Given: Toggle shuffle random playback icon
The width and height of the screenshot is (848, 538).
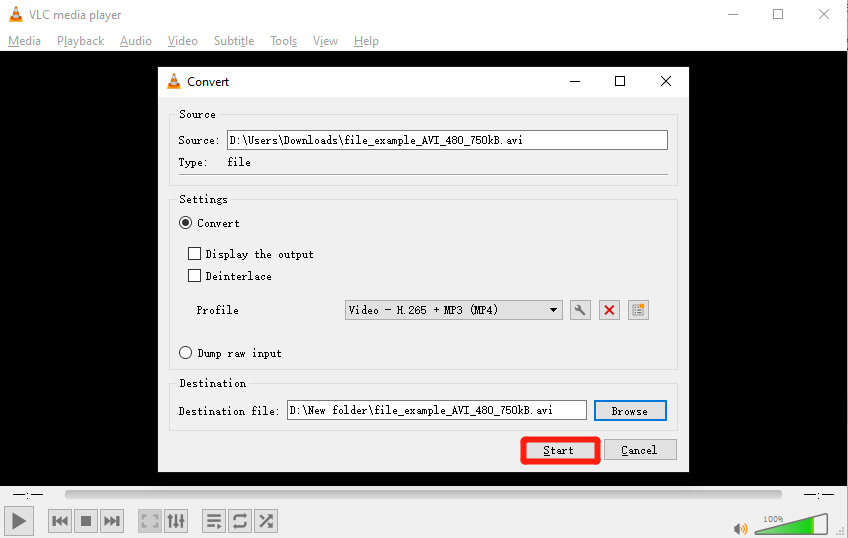Looking at the screenshot, I should pos(266,521).
